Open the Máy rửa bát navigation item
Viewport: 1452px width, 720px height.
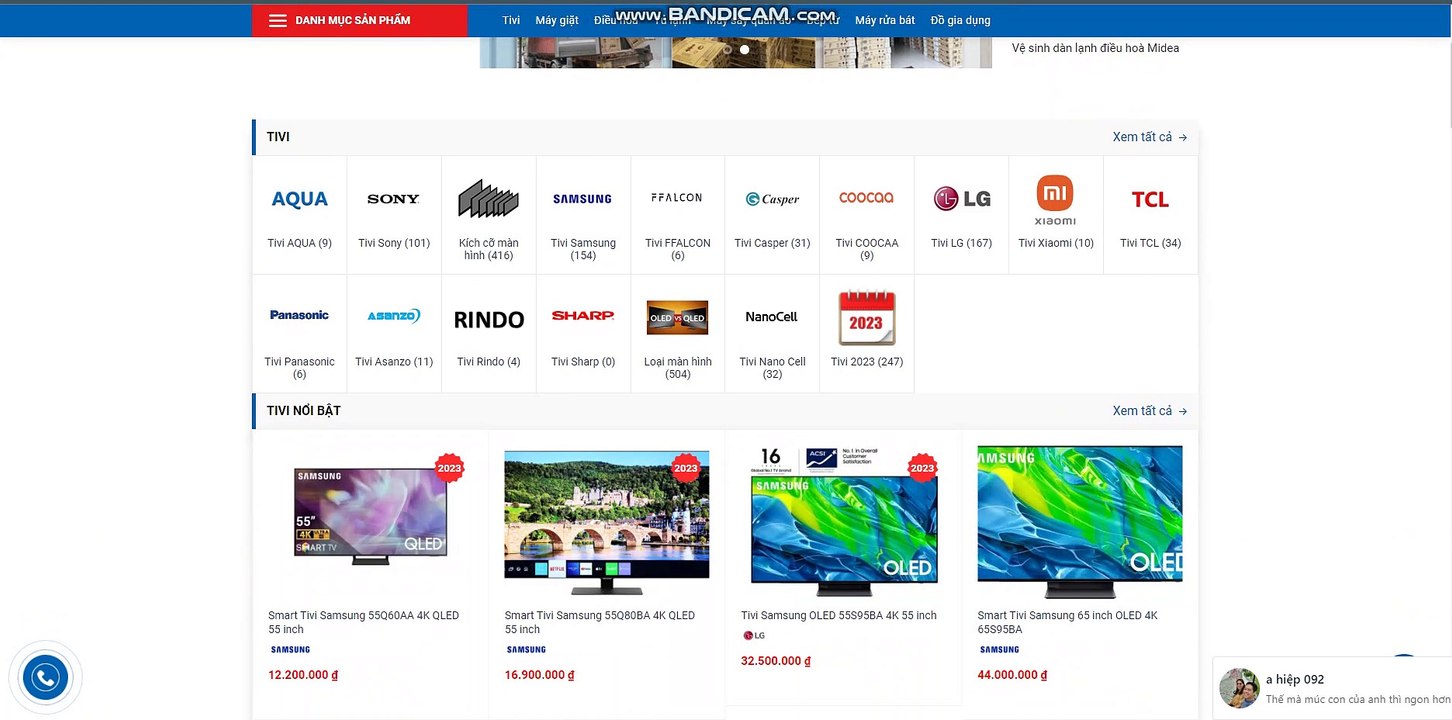[x=885, y=20]
